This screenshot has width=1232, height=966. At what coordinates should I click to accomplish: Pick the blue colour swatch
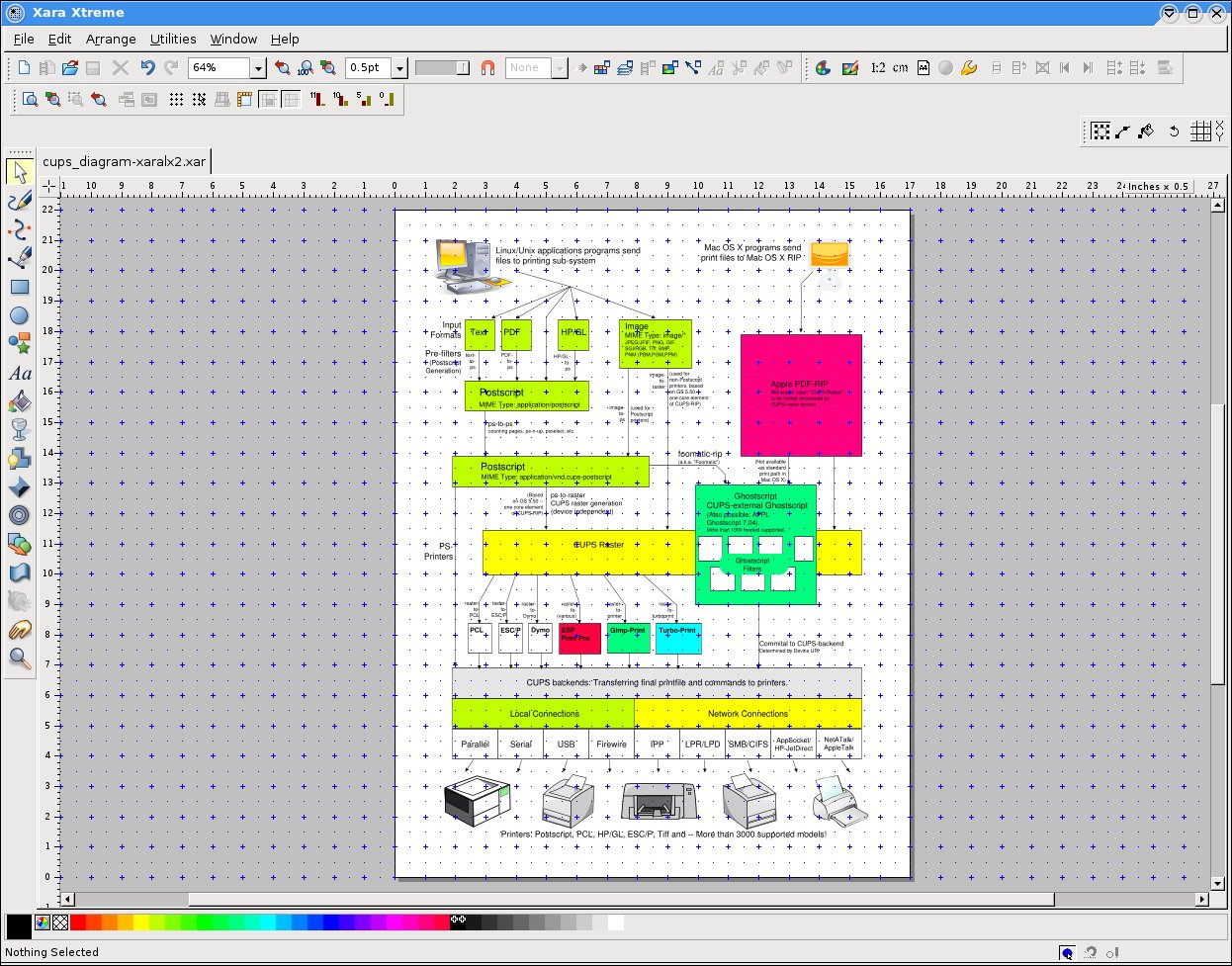(x=331, y=922)
